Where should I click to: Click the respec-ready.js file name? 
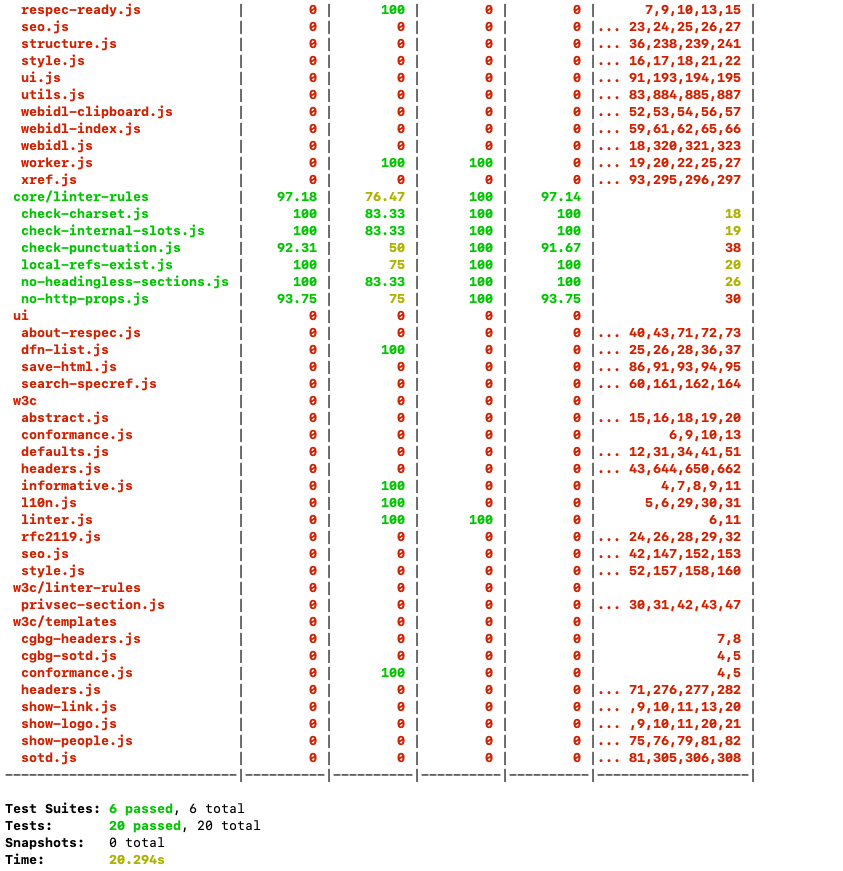pyautogui.click(x=81, y=10)
